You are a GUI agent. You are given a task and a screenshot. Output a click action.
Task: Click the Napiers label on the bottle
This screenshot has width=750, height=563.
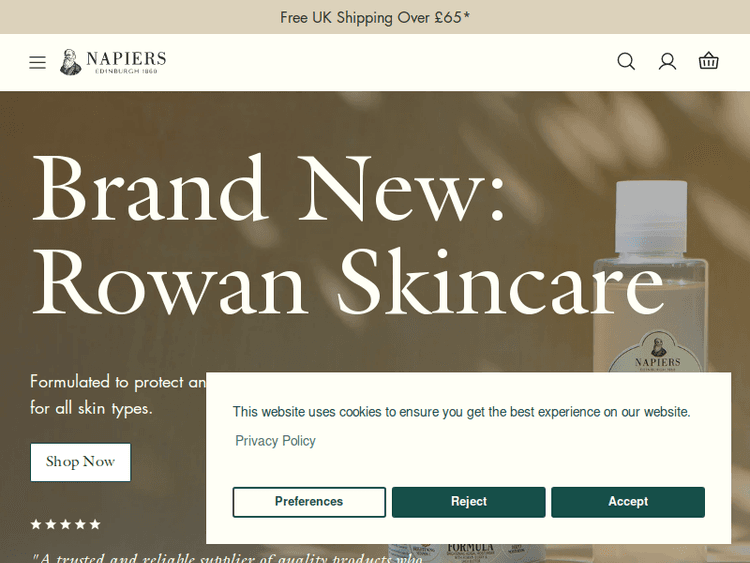(657, 353)
